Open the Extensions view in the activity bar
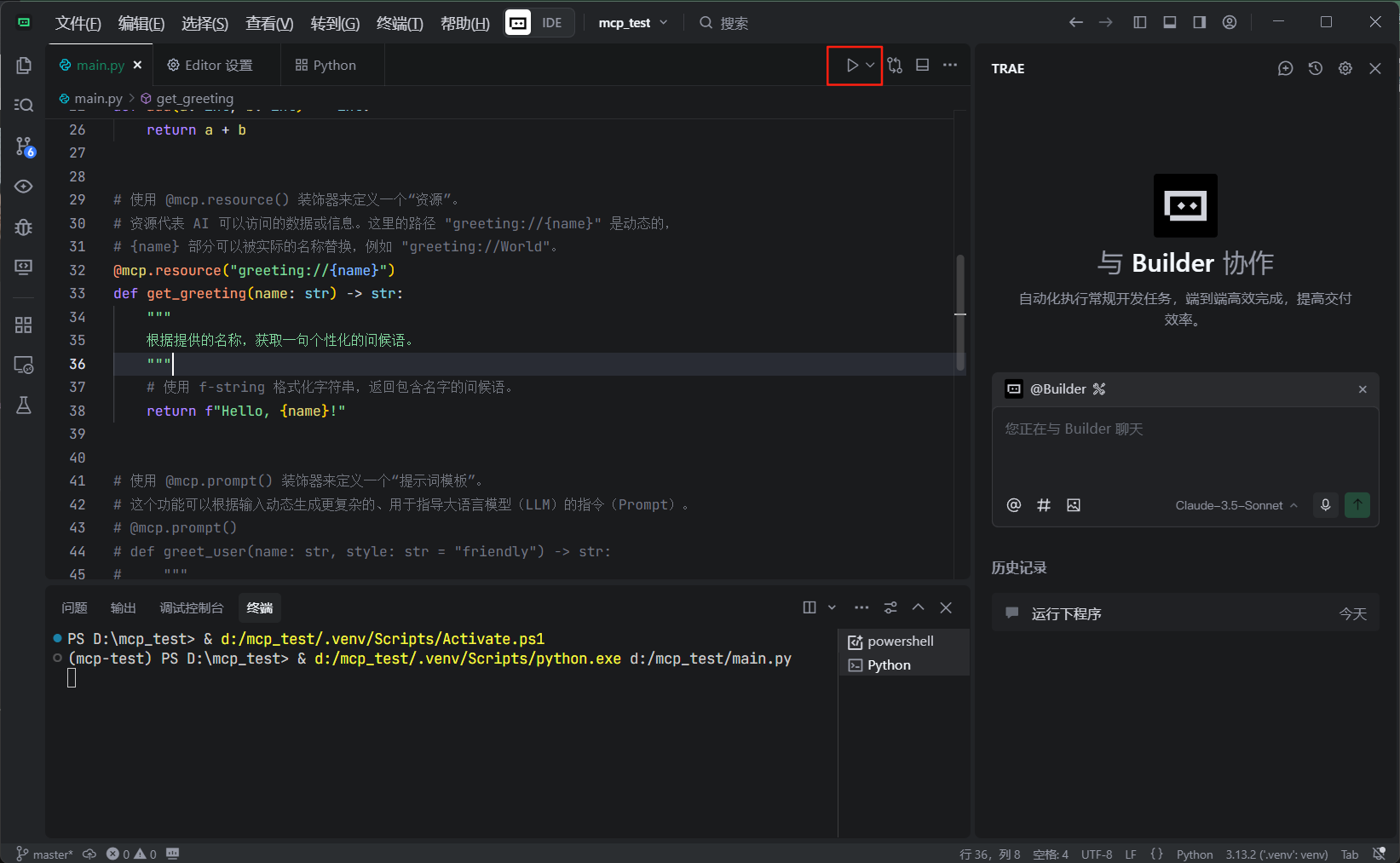The width and height of the screenshot is (1400, 863). pyautogui.click(x=24, y=325)
